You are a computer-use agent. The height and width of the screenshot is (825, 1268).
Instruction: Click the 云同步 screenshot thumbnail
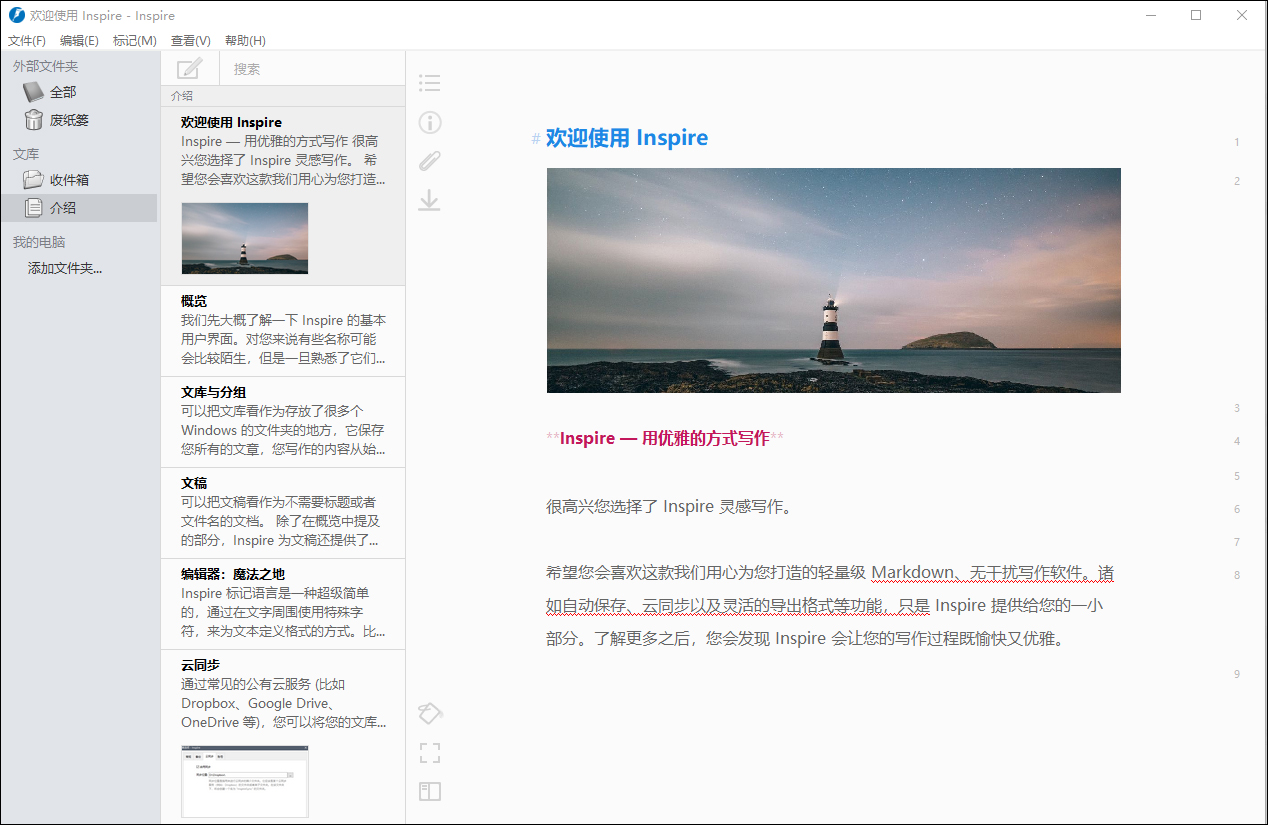(245, 781)
